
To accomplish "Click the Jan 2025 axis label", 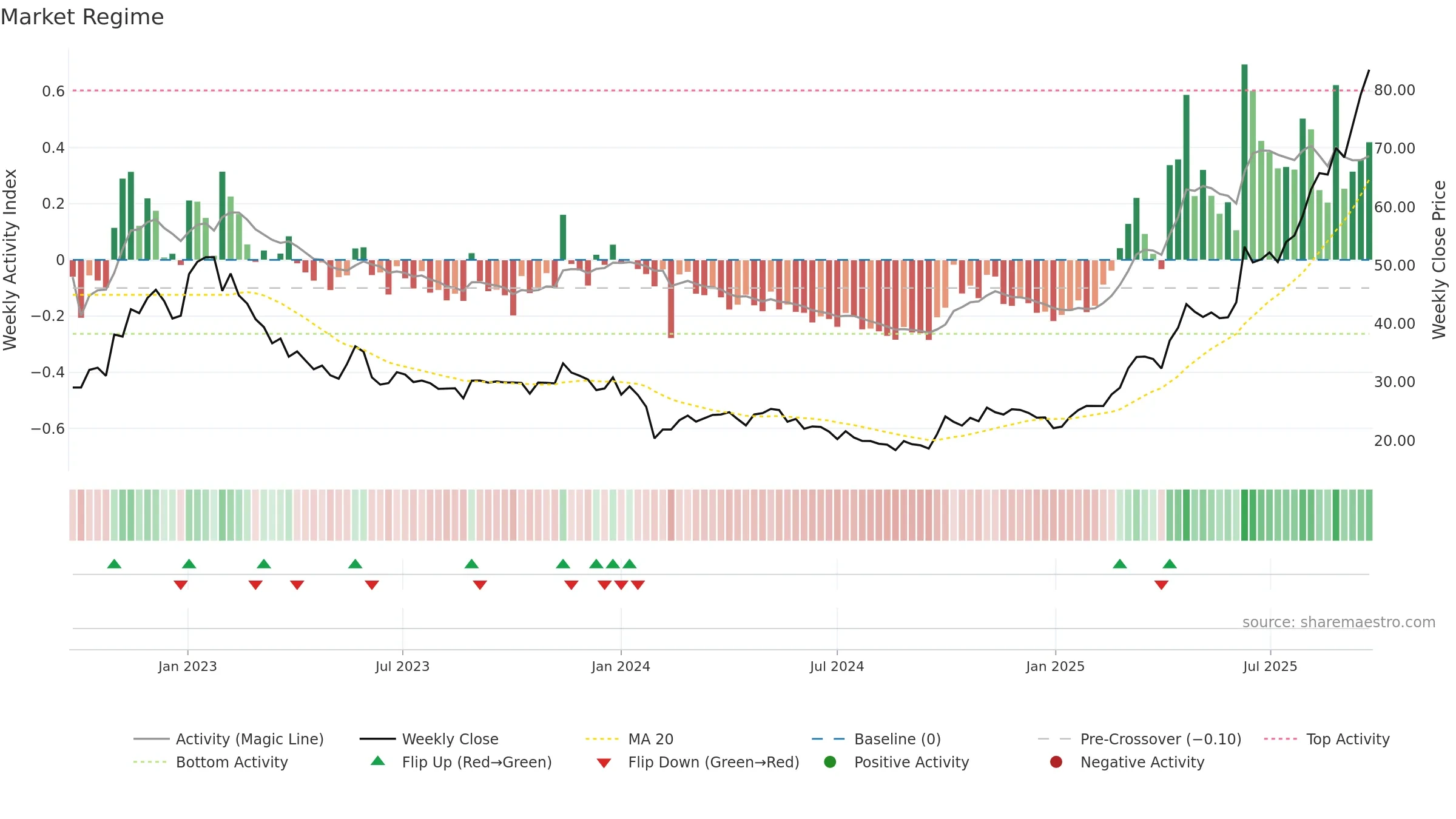I will [x=1055, y=666].
